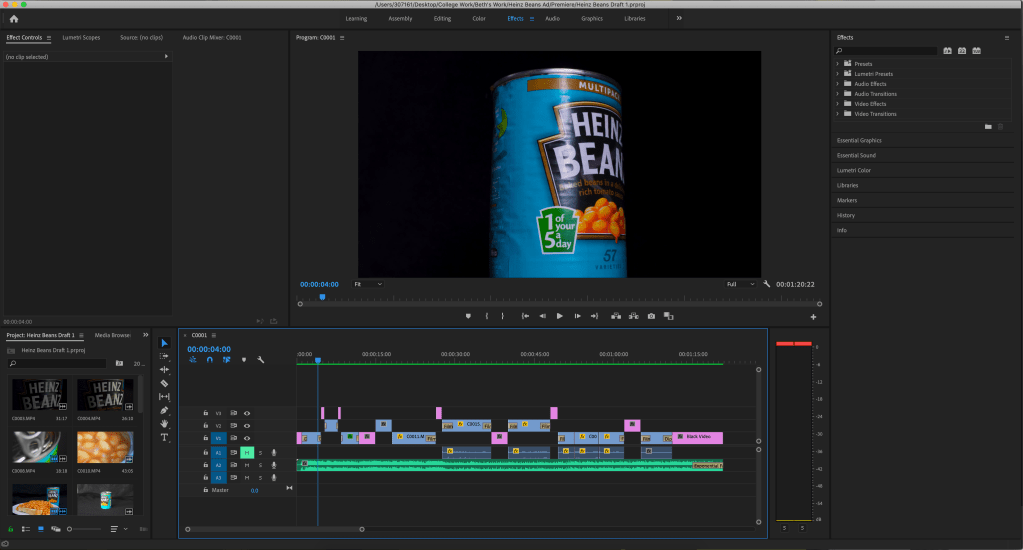Choose the Type tool

tap(165, 437)
